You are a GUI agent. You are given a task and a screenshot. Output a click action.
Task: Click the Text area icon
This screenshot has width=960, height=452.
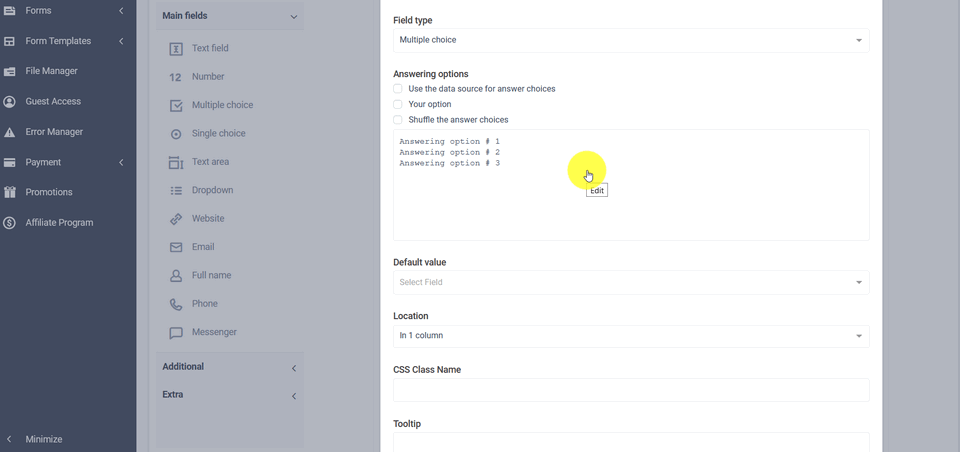[x=176, y=162]
